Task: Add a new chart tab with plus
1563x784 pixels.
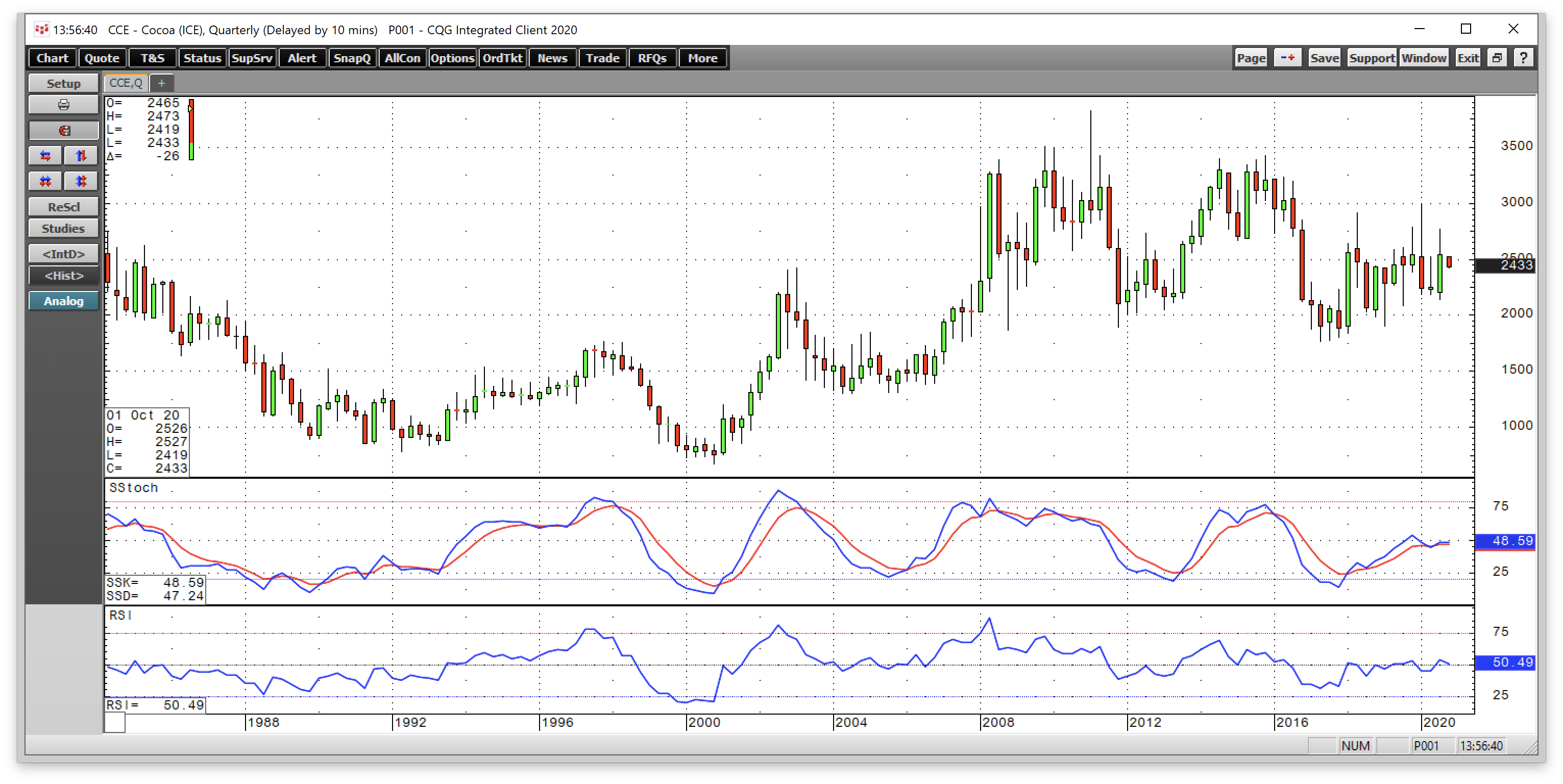Action: click(161, 83)
